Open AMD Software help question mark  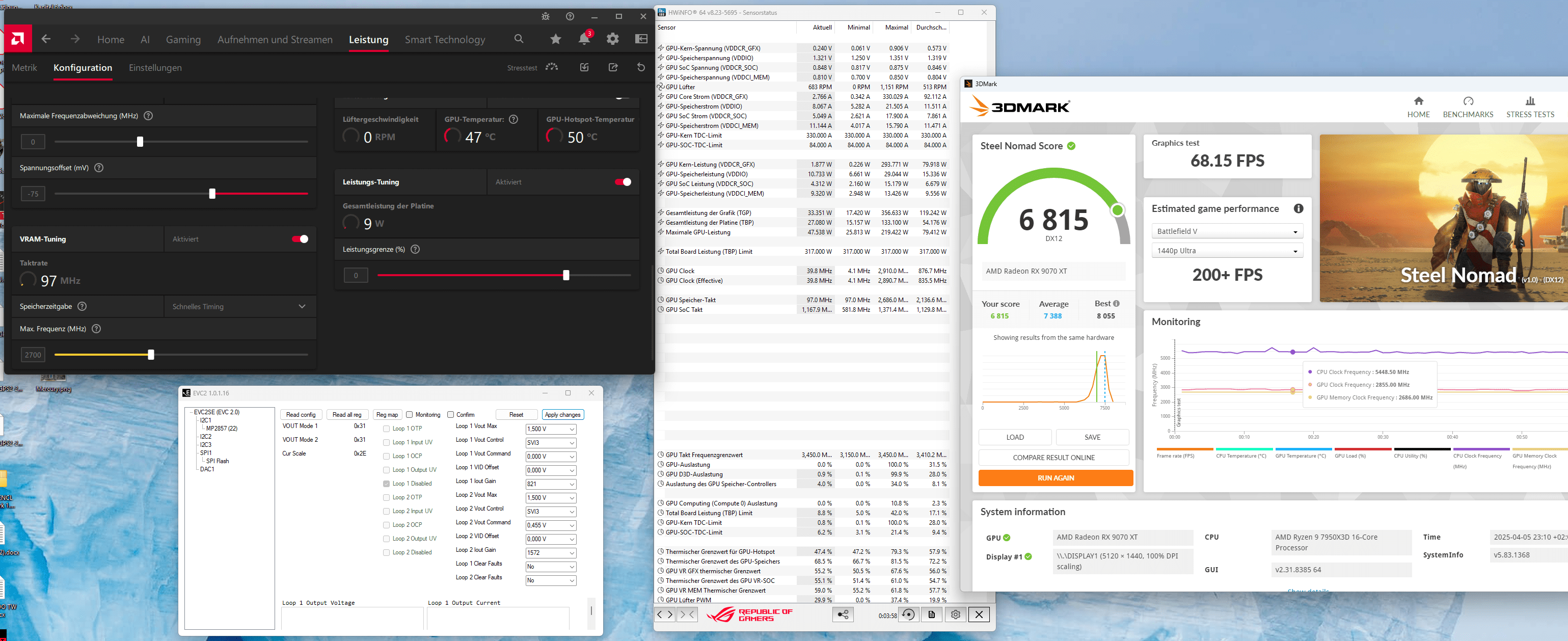570,16
